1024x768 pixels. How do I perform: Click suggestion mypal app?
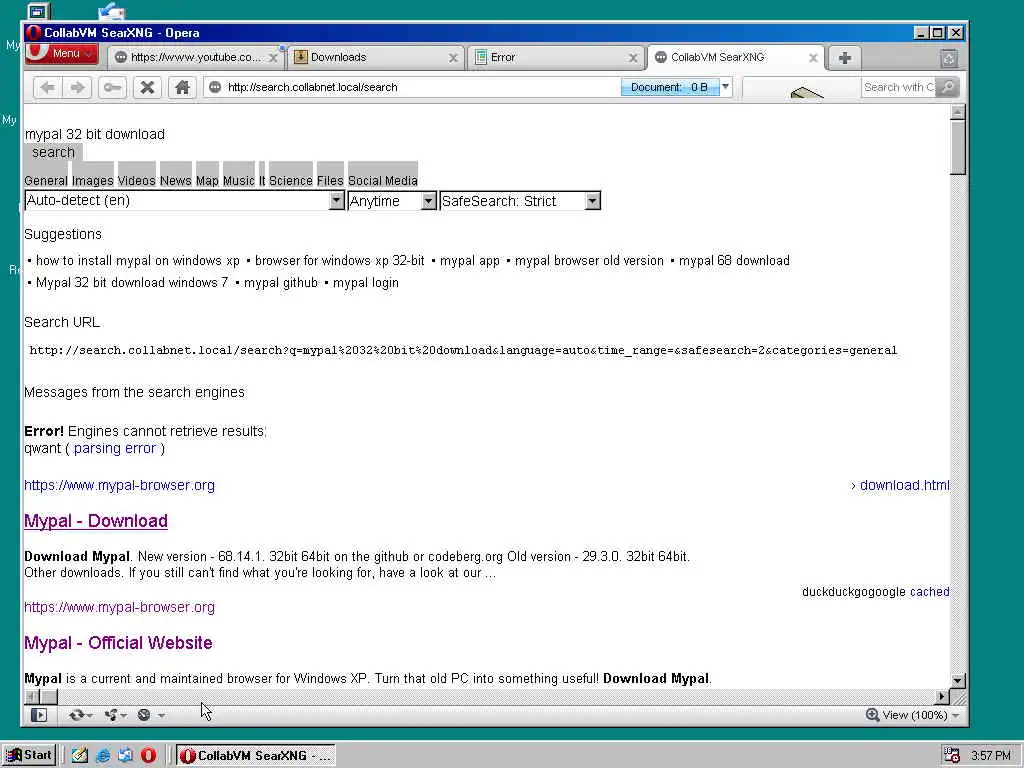point(470,261)
